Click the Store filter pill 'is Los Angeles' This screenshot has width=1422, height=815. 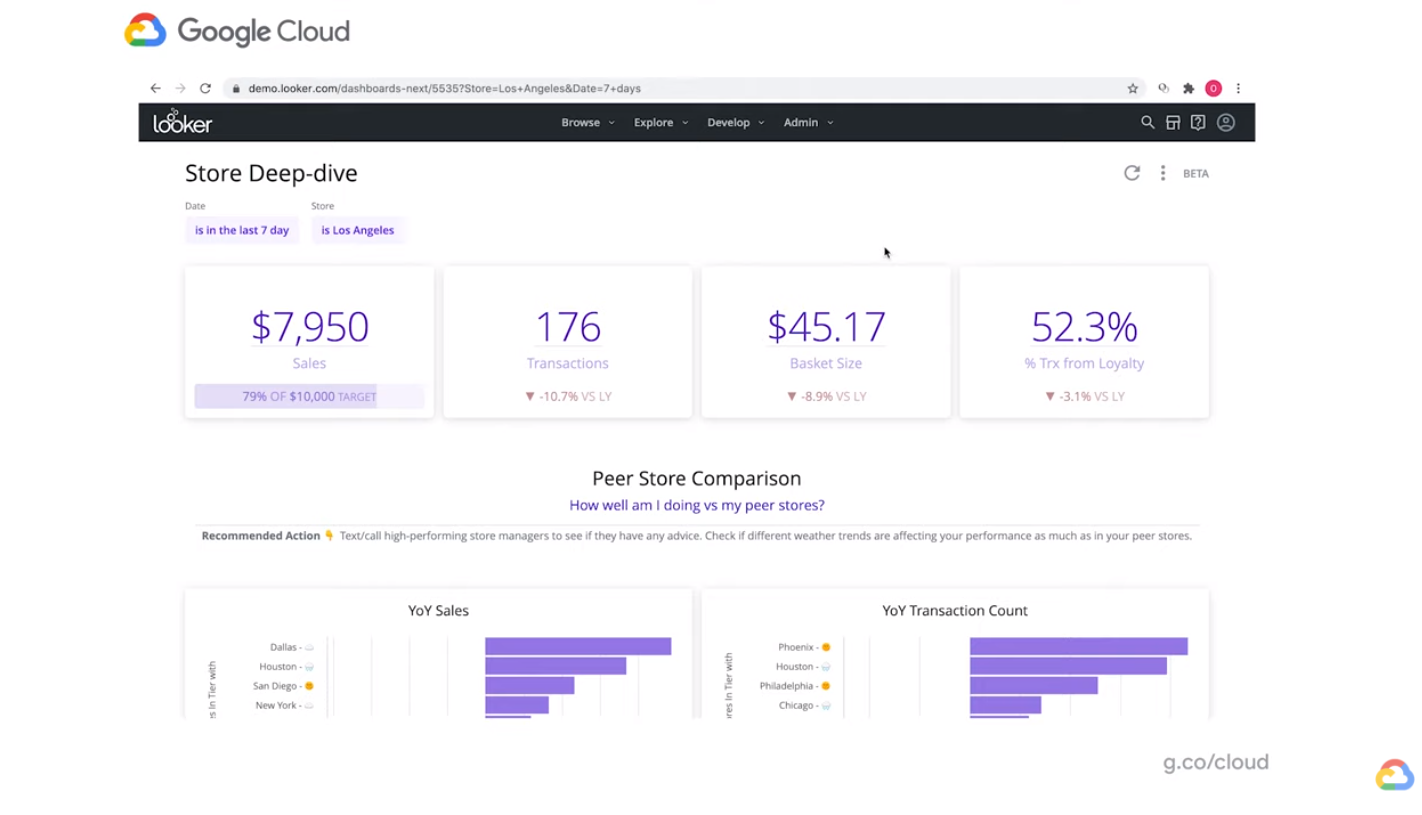357,230
